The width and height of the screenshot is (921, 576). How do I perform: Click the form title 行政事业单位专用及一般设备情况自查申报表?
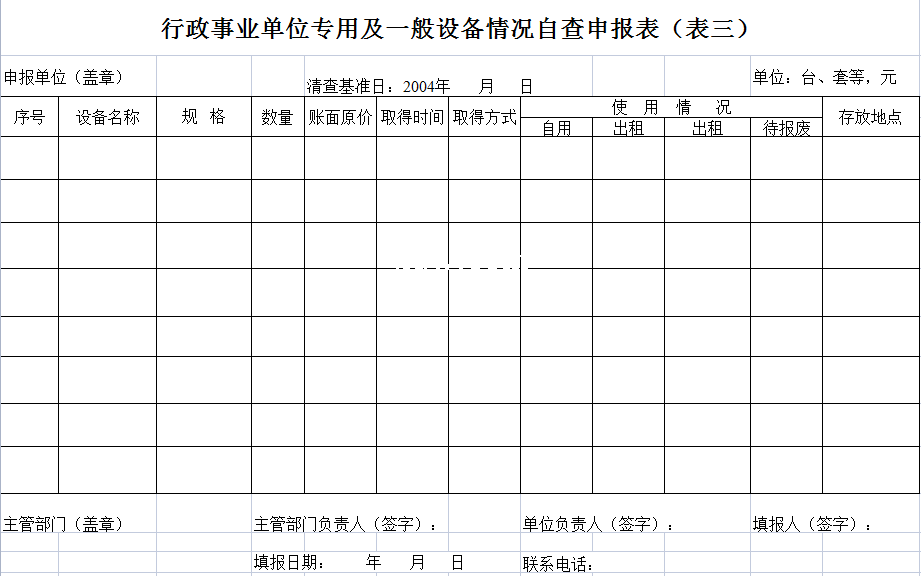coord(455,29)
